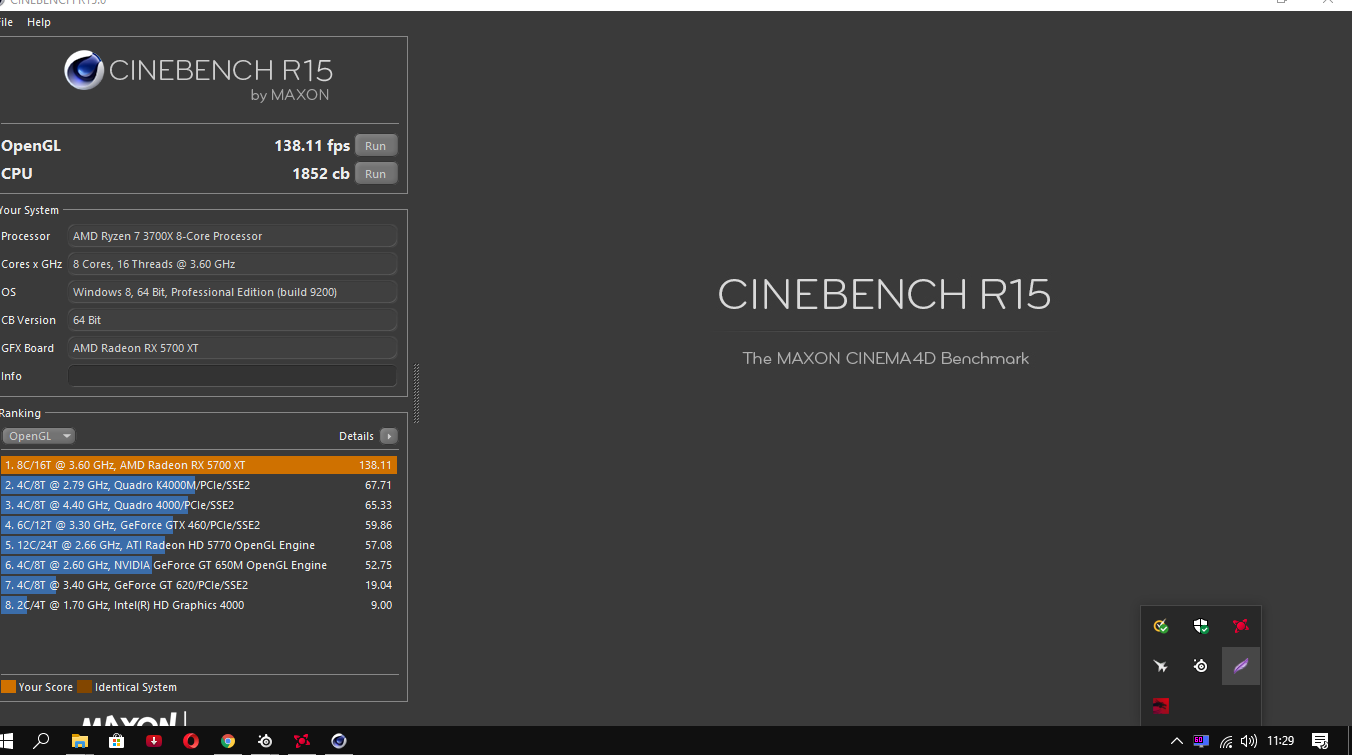The height and width of the screenshot is (755, 1352).
Task: Click the CB Version field 64 Bit
Action: click(x=232, y=320)
